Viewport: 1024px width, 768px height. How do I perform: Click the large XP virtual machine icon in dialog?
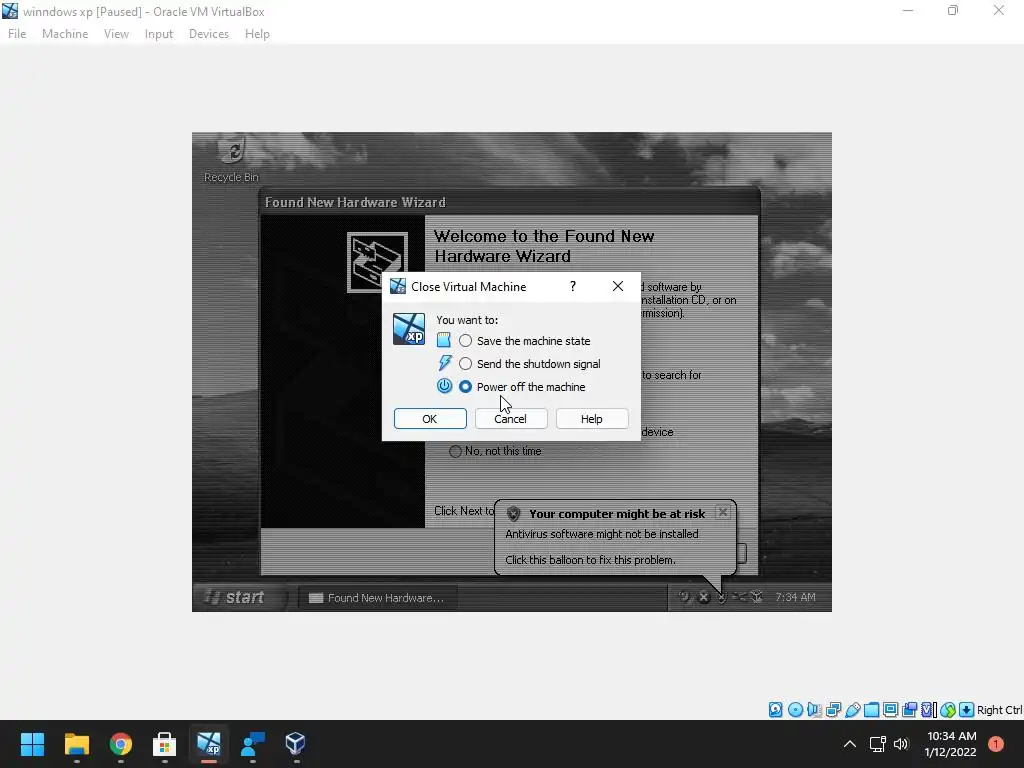point(409,328)
